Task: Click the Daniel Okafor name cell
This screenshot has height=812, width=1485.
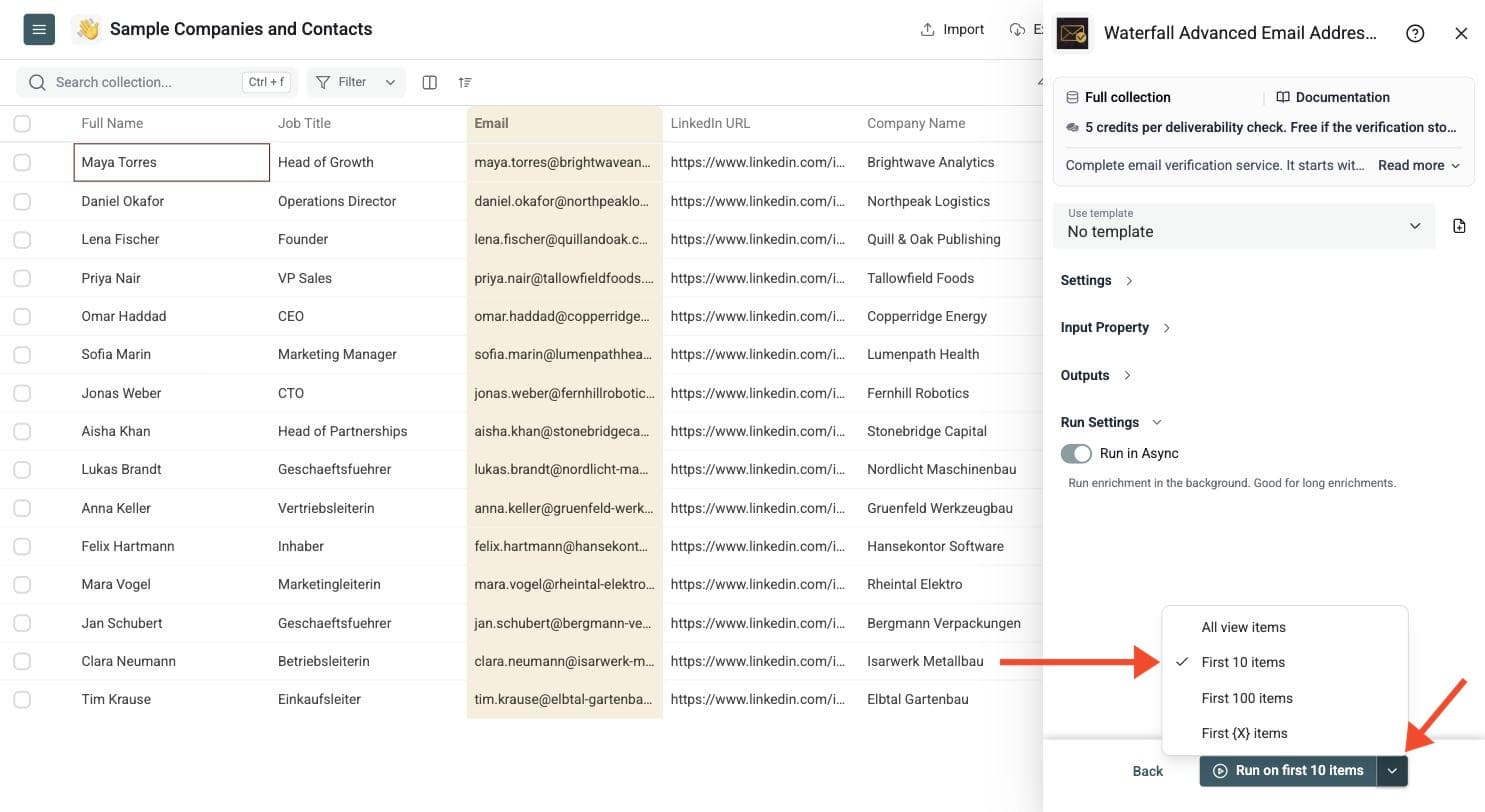Action: pyautogui.click(x=172, y=201)
